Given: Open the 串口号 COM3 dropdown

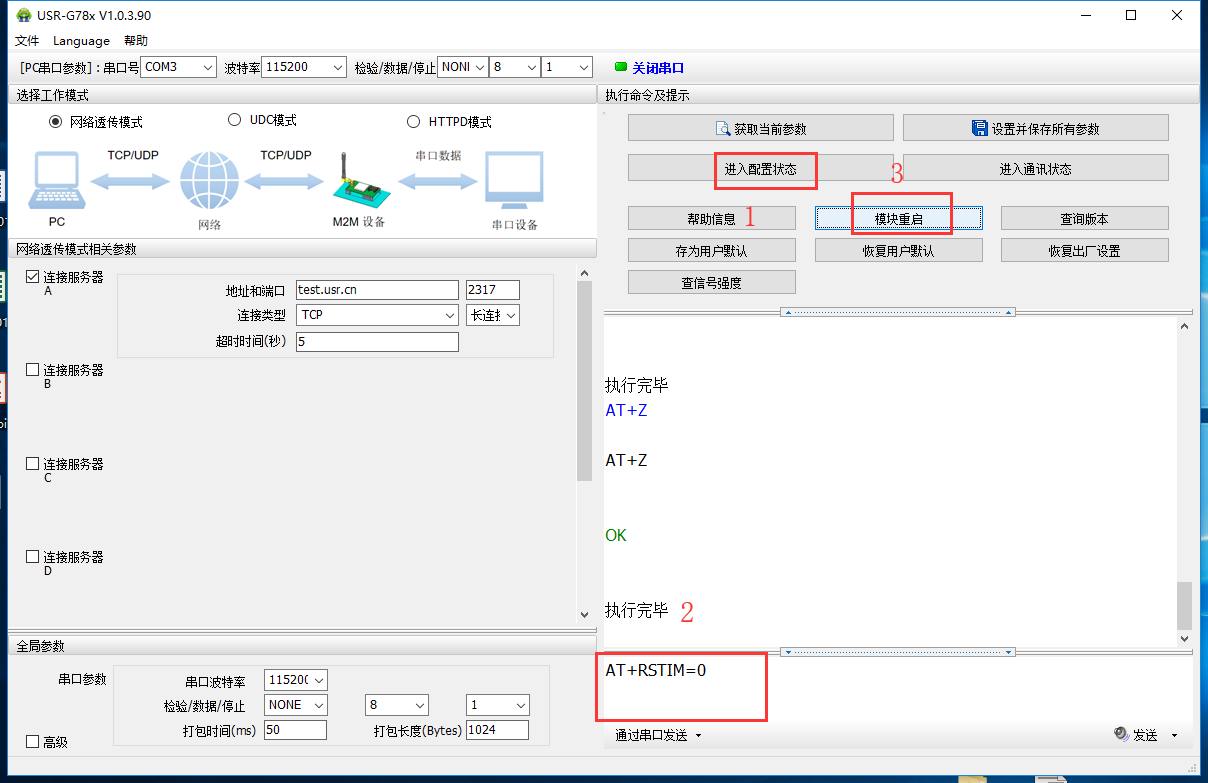Looking at the screenshot, I should pyautogui.click(x=179, y=67).
